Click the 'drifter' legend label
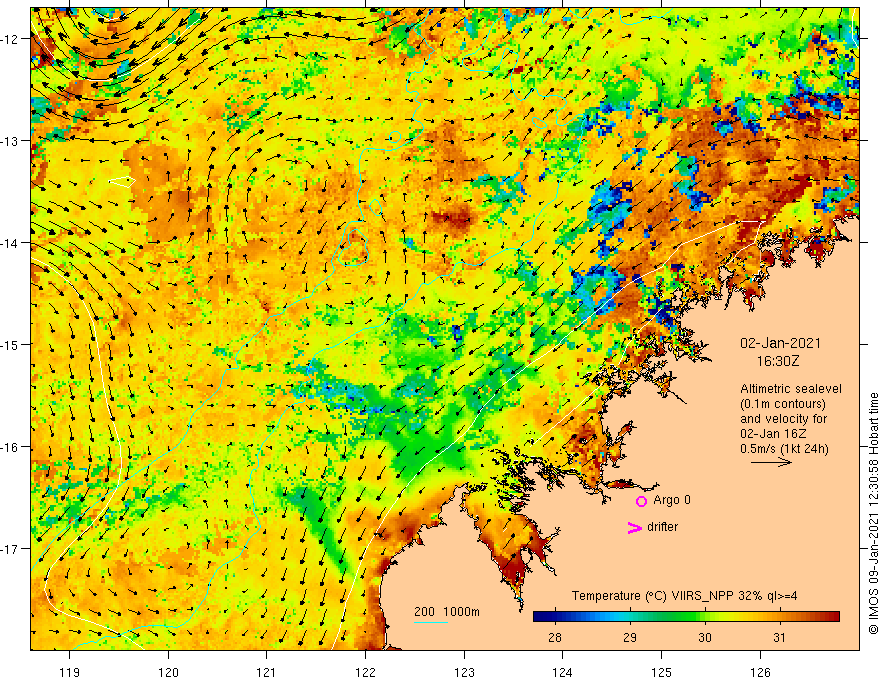 pos(662,527)
